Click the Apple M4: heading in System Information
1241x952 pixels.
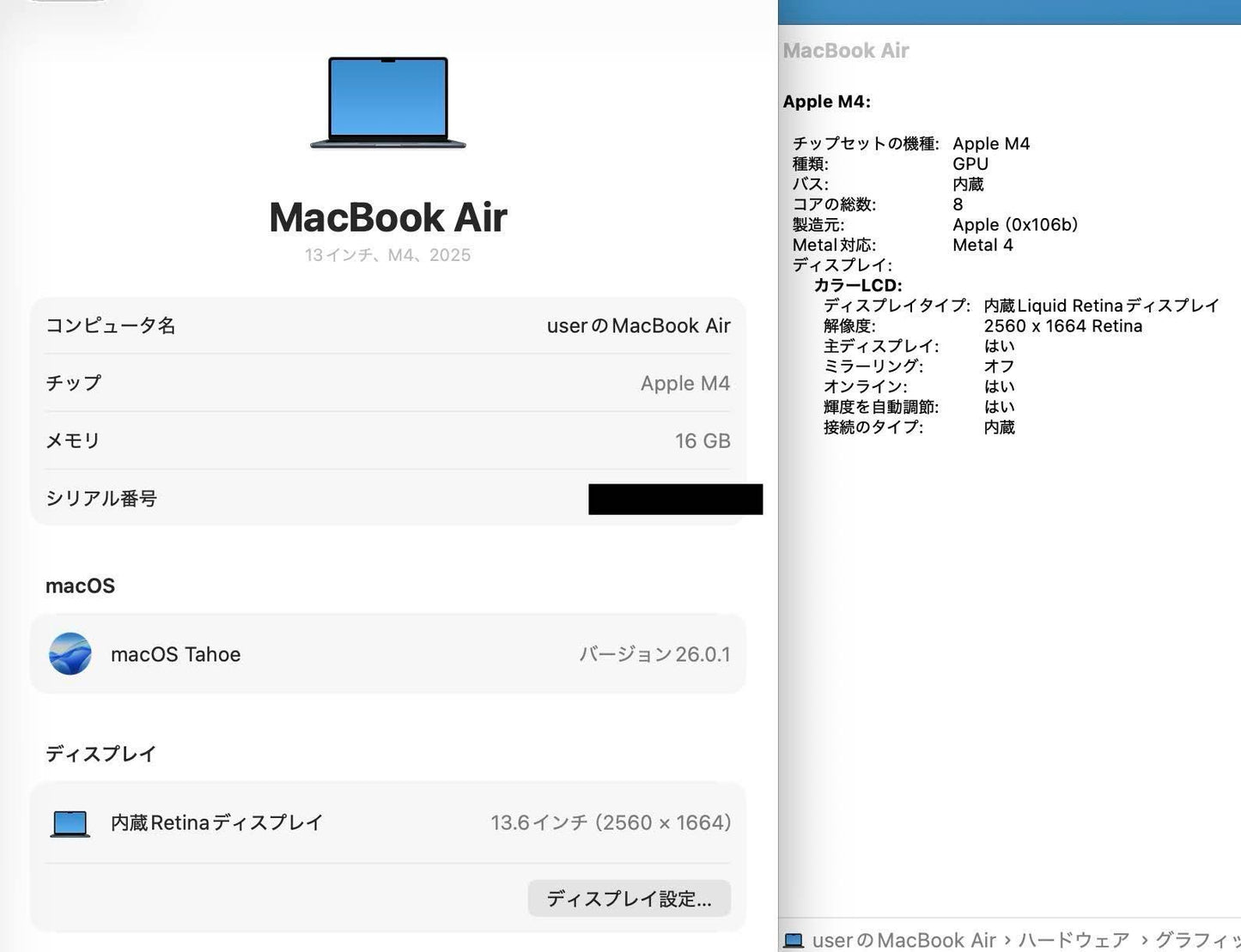coord(827,101)
